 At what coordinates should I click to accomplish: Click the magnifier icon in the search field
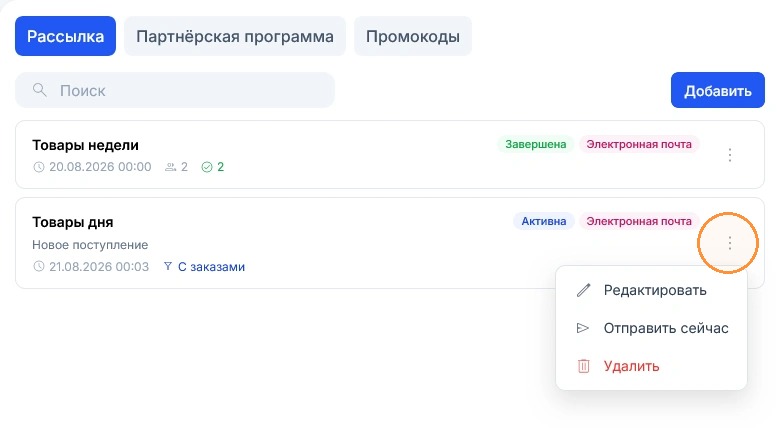pyautogui.click(x=40, y=90)
